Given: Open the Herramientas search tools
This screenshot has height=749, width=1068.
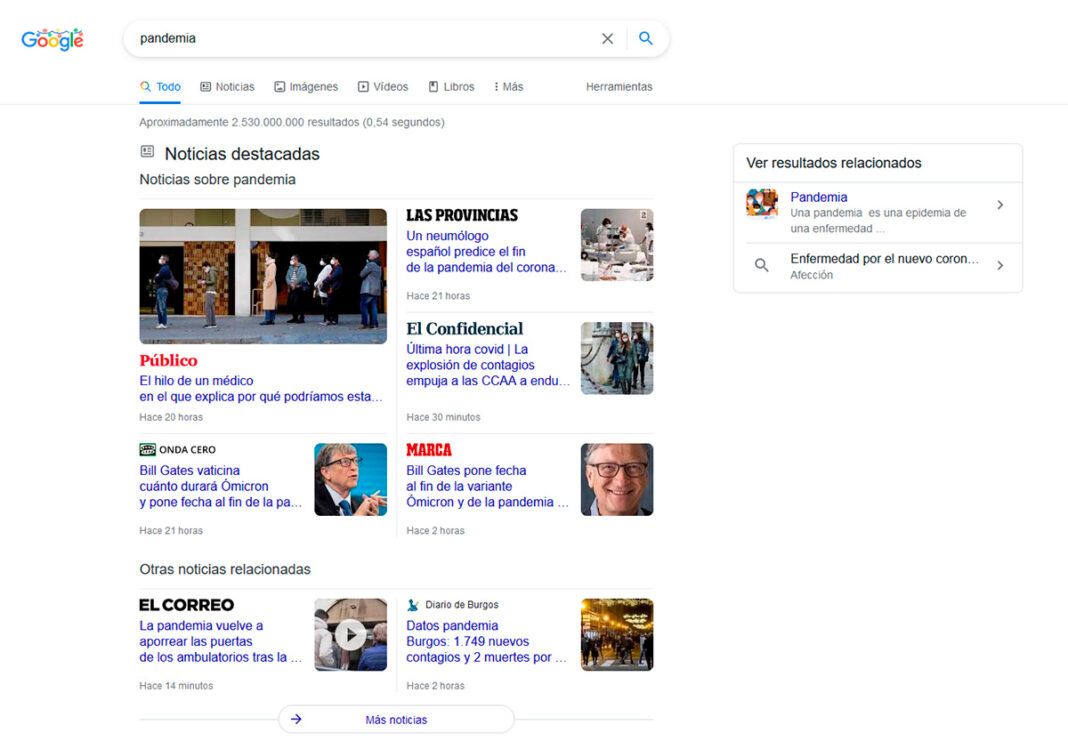Looking at the screenshot, I should coord(619,87).
